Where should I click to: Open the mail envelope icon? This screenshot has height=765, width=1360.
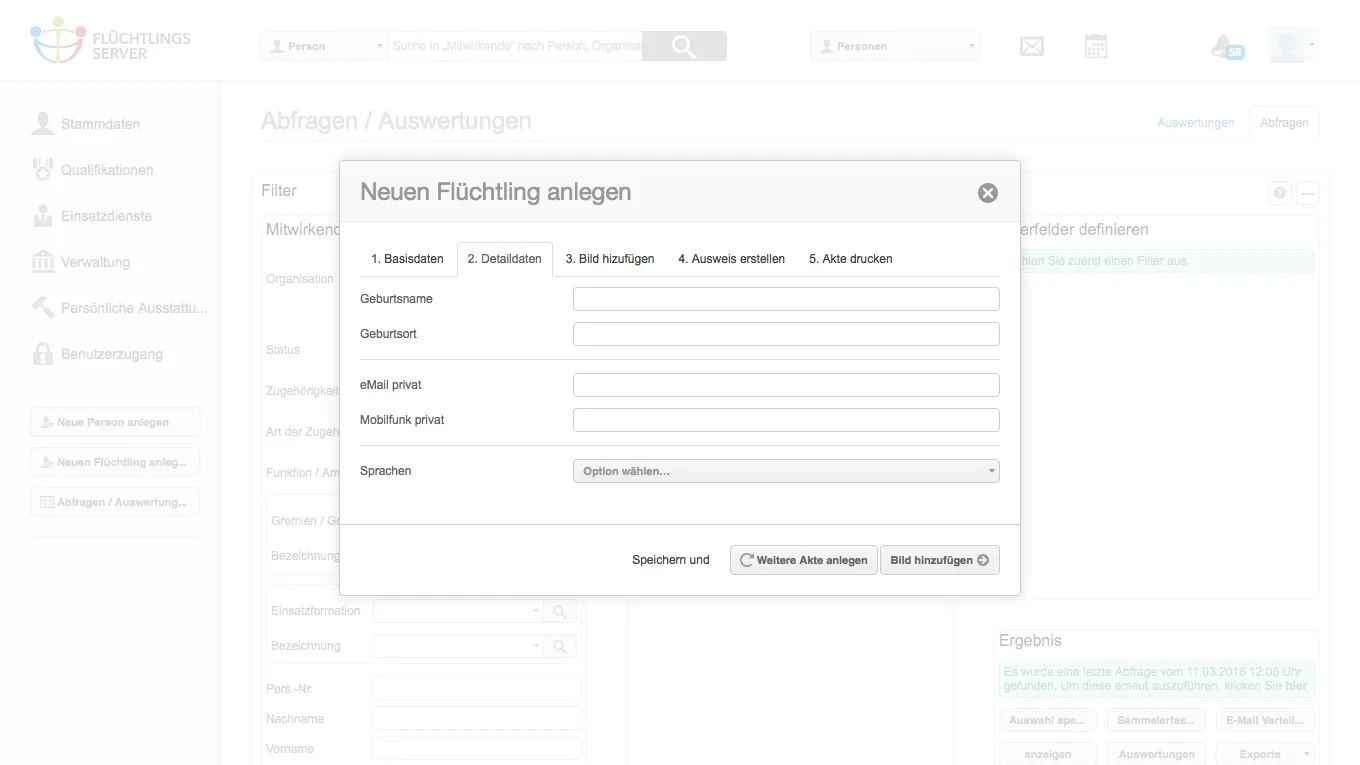click(1032, 46)
